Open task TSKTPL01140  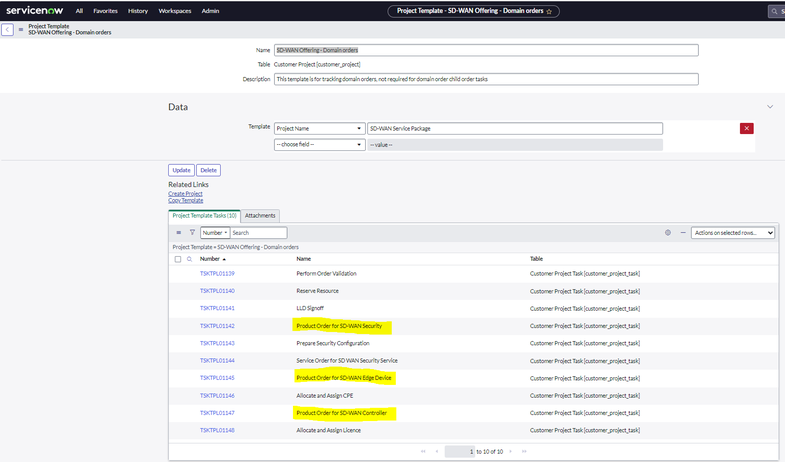217,291
